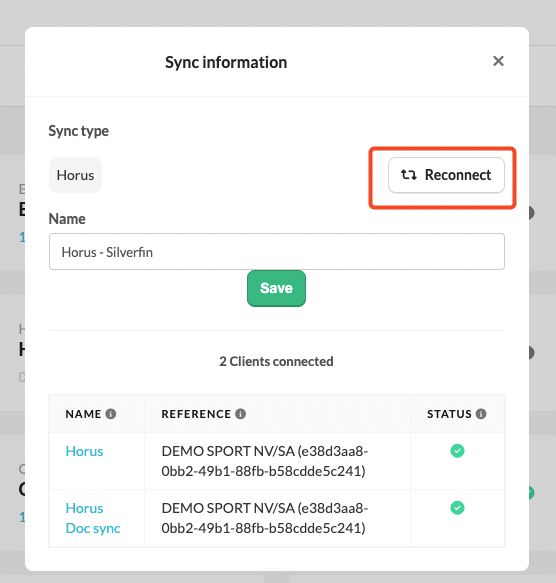Save the sync name
The width and height of the screenshot is (556, 583).
point(276,289)
